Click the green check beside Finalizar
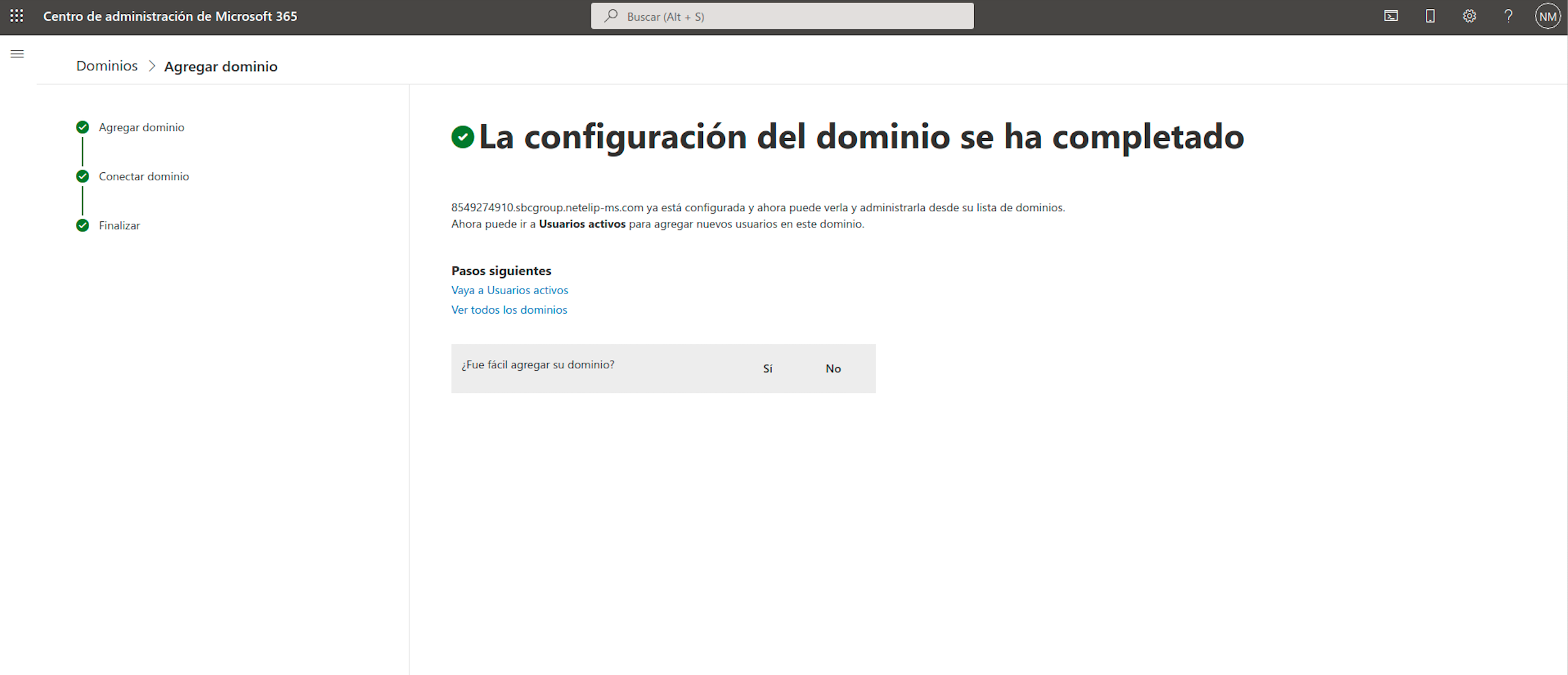This screenshot has height=675, width=1568. tap(82, 226)
